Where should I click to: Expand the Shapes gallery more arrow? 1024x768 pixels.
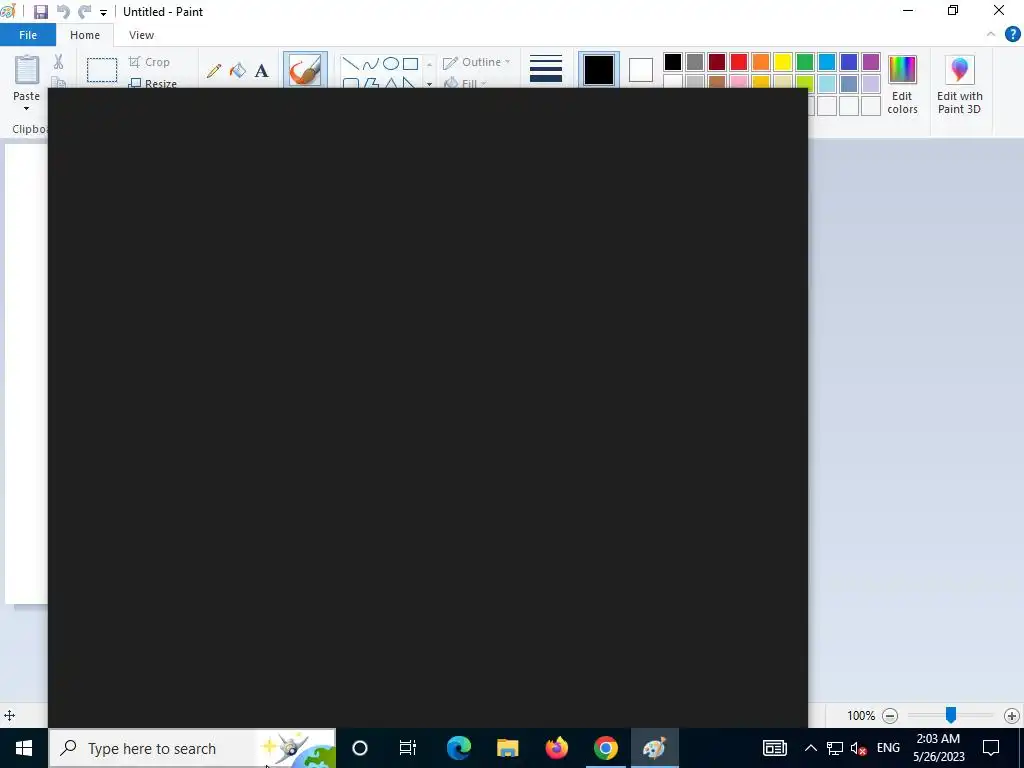(x=429, y=84)
